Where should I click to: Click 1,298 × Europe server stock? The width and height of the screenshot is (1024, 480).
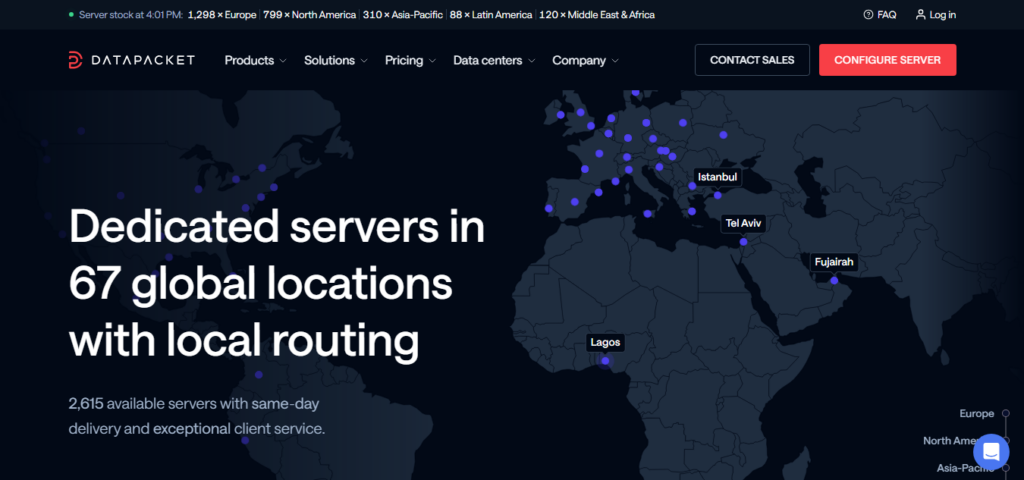click(222, 14)
